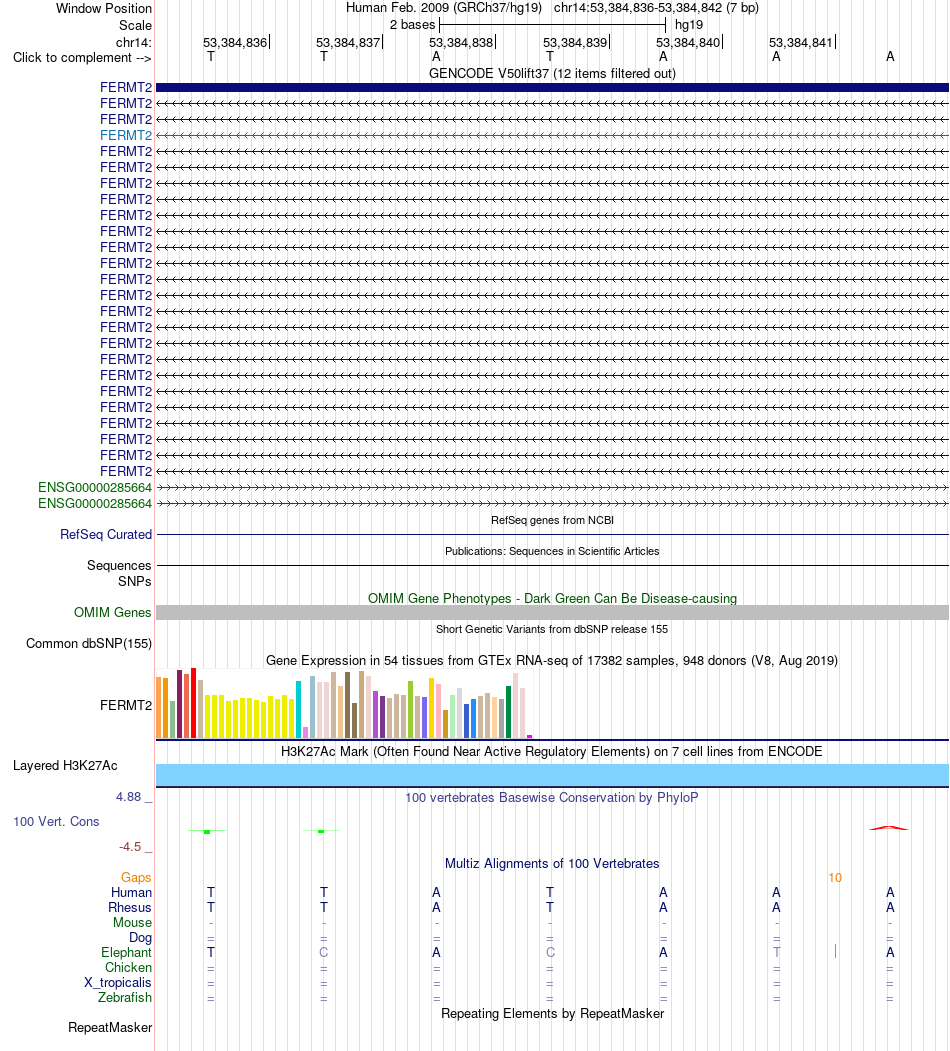Click the 'Chicken' alignment row label
The image size is (950, 1051).
(128, 968)
